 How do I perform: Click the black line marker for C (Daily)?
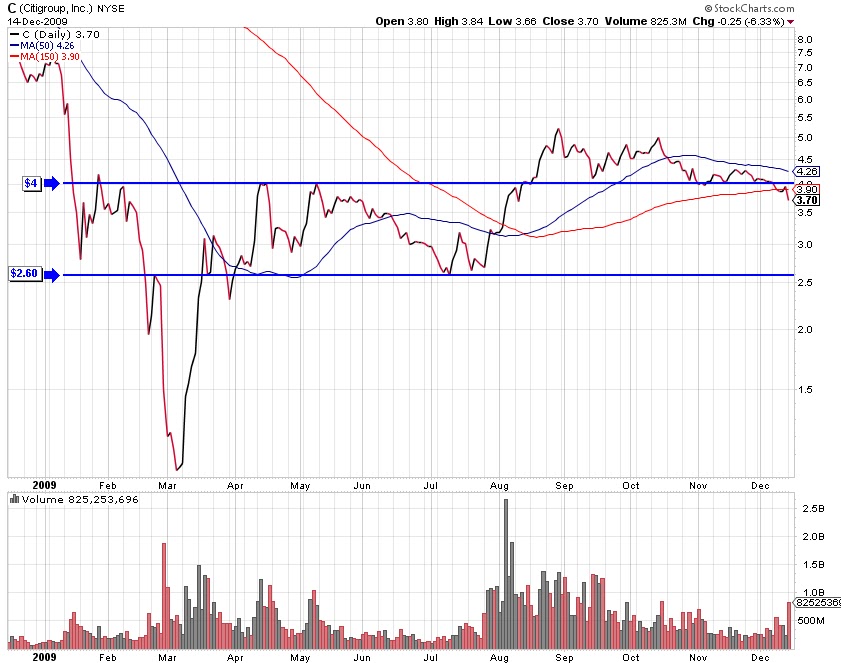coord(14,35)
